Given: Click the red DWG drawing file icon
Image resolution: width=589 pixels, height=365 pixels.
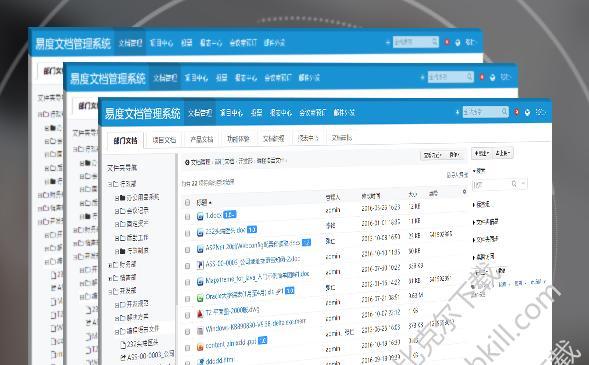Looking at the screenshot, I should (x=200, y=314).
